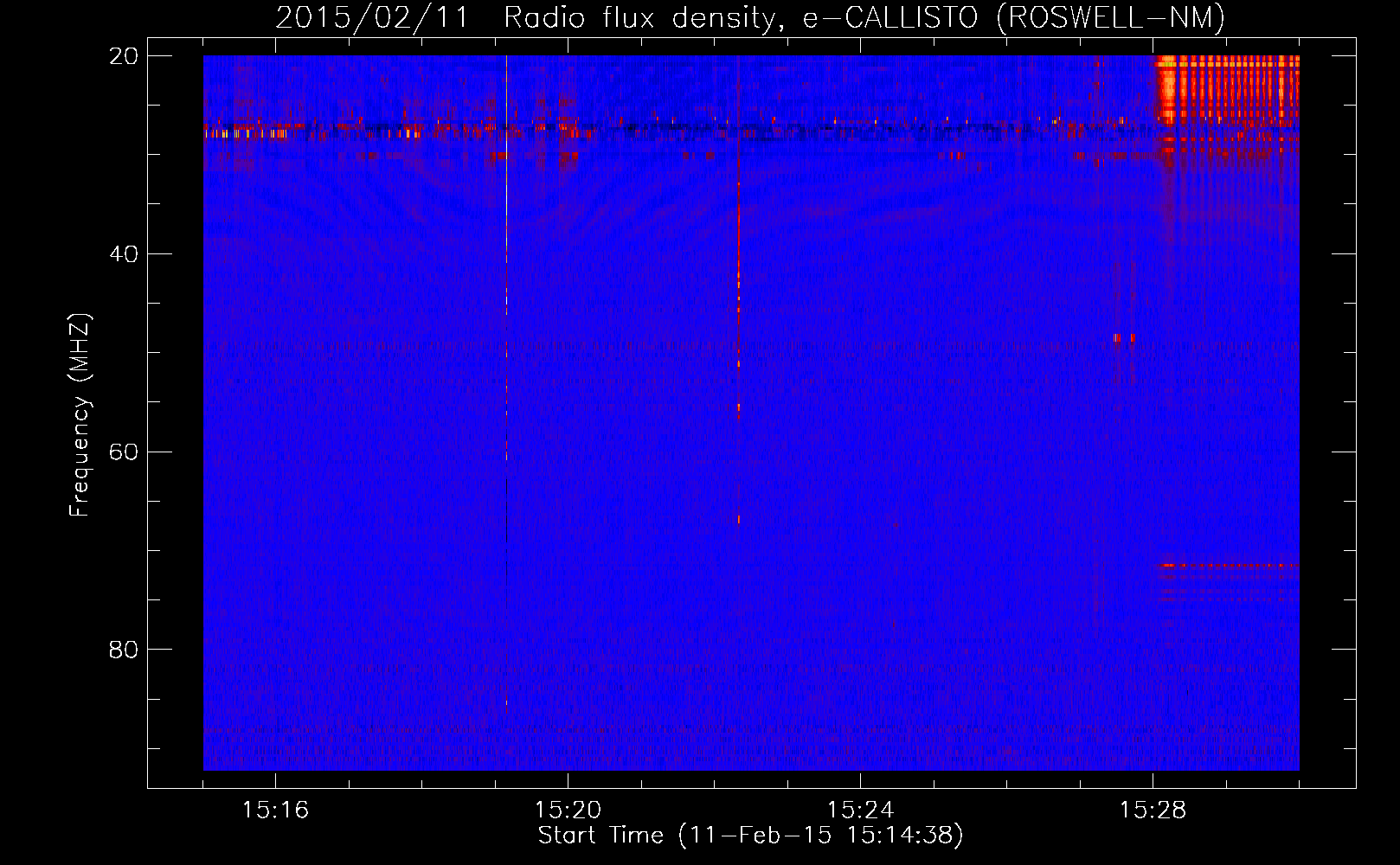Click the small red spot near 48 MHz

[x=1124, y=337]
